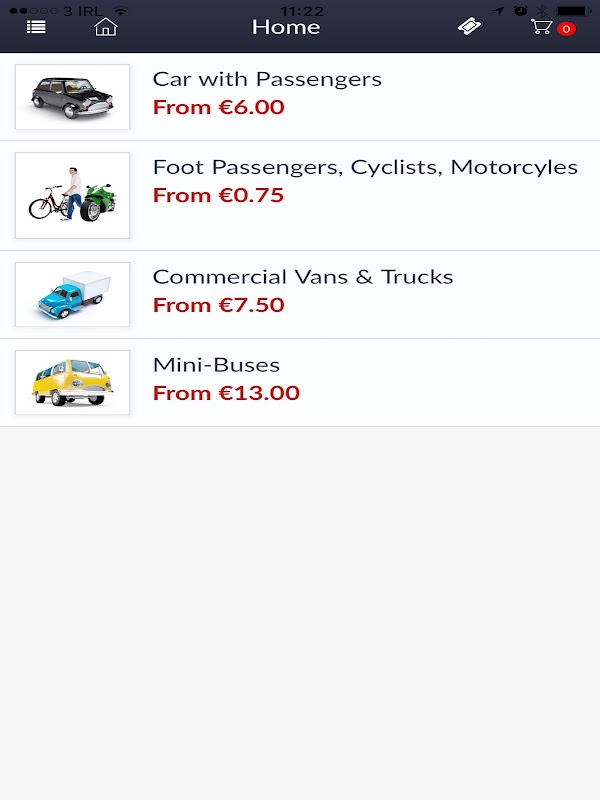Tap the Home title in header
Screen dimensions: 600x800
(x=286, y=27)
